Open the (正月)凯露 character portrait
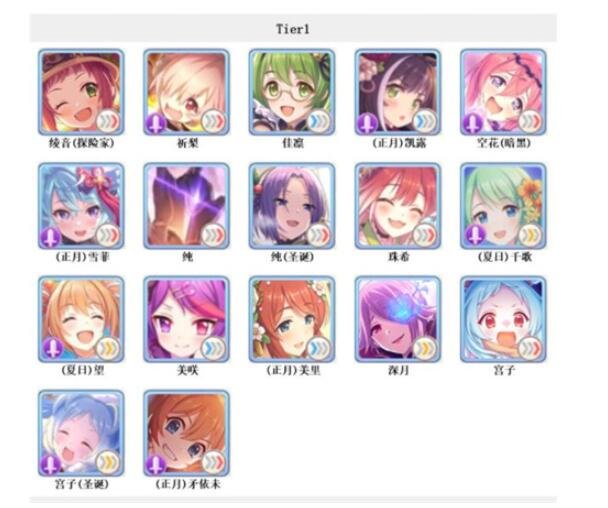Screen dimensions: 608x508 [x=398, y=92]
